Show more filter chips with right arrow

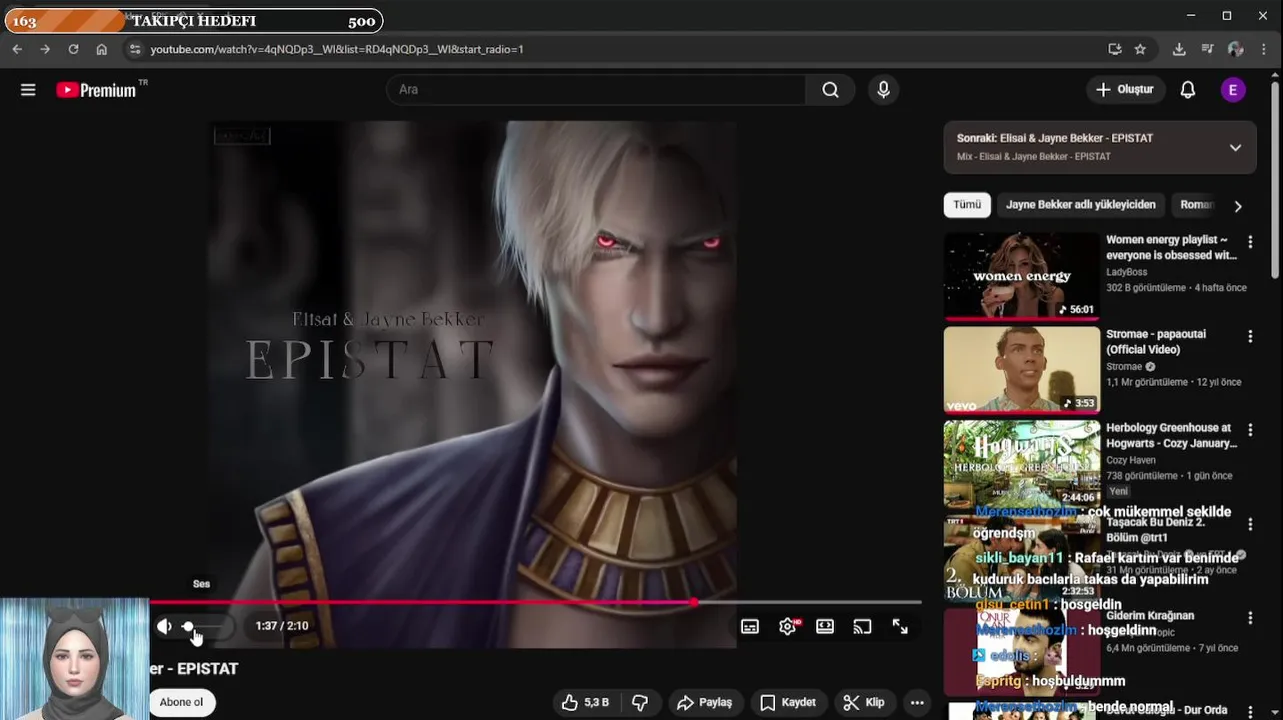(x=1237, y=206)
